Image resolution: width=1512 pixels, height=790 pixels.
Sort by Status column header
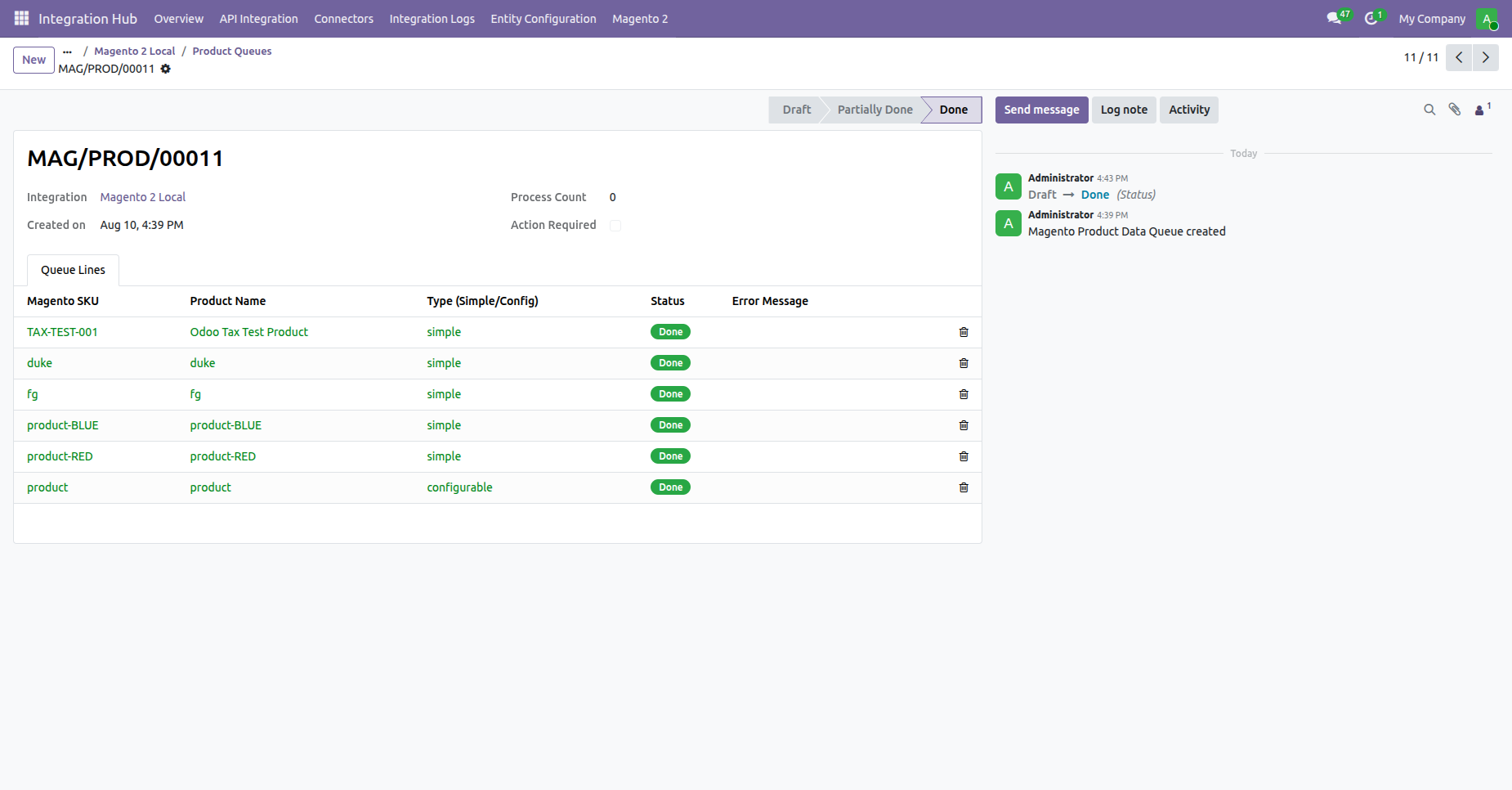(x=668, y=301)
